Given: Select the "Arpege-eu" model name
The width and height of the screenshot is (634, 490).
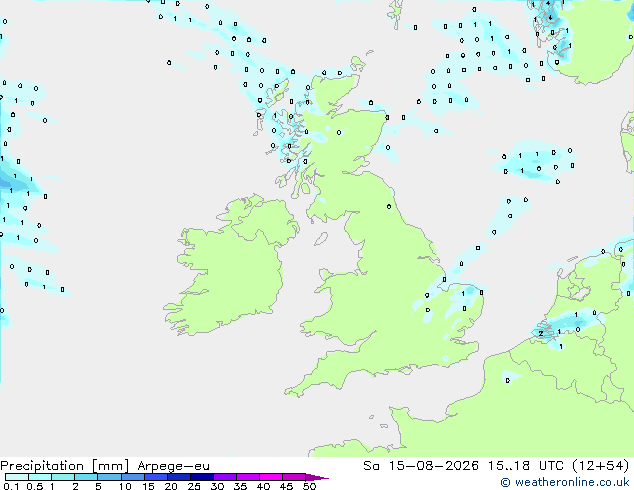Looking at the screenshot, I should point(173,466).
